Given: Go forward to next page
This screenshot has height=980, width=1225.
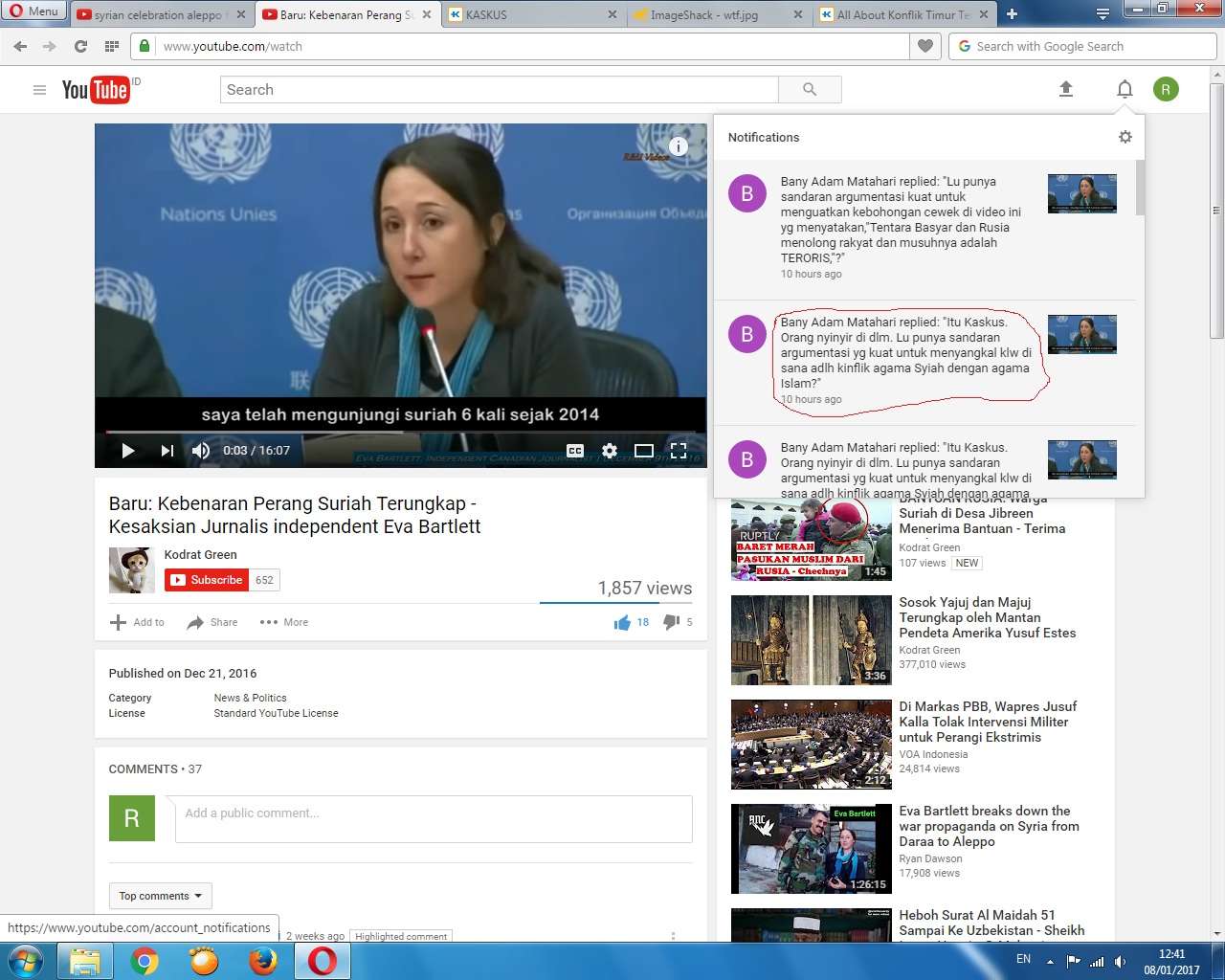Looking at the screenshot, I should click(x=50, y=46).
